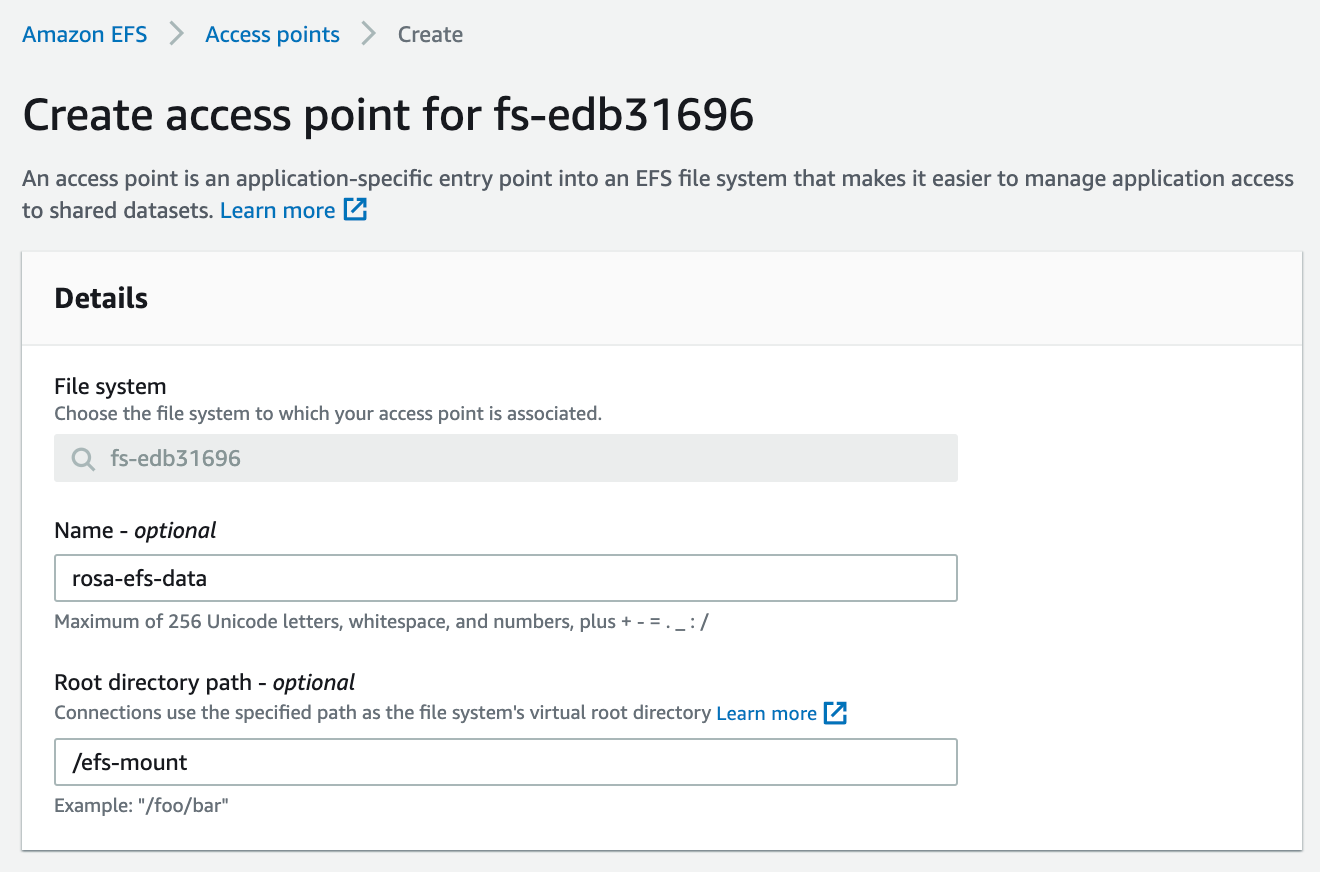Open Learn more link about virtual root directory
Screen dimensions: 1320x872
(x=766, y=713)
